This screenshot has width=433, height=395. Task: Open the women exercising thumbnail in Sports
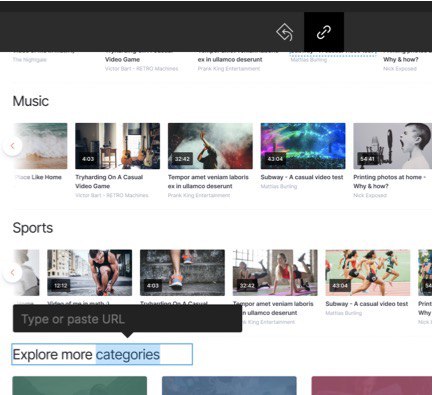pyautogui.click(x=275, y=273)
